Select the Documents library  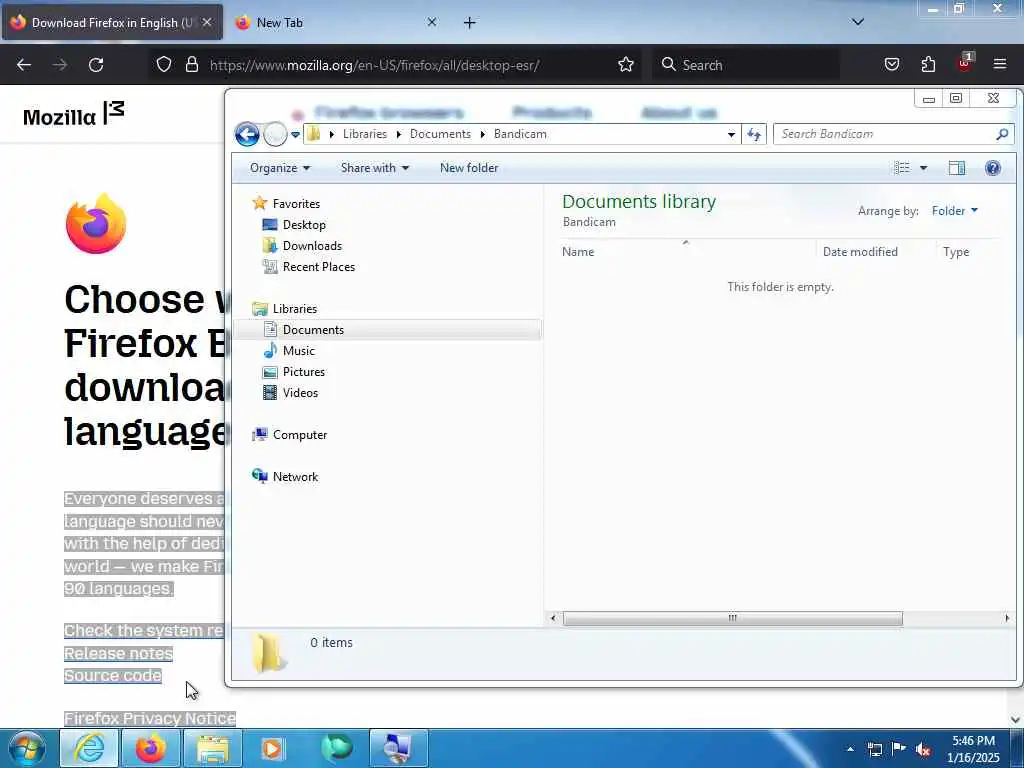click(313, 330)
